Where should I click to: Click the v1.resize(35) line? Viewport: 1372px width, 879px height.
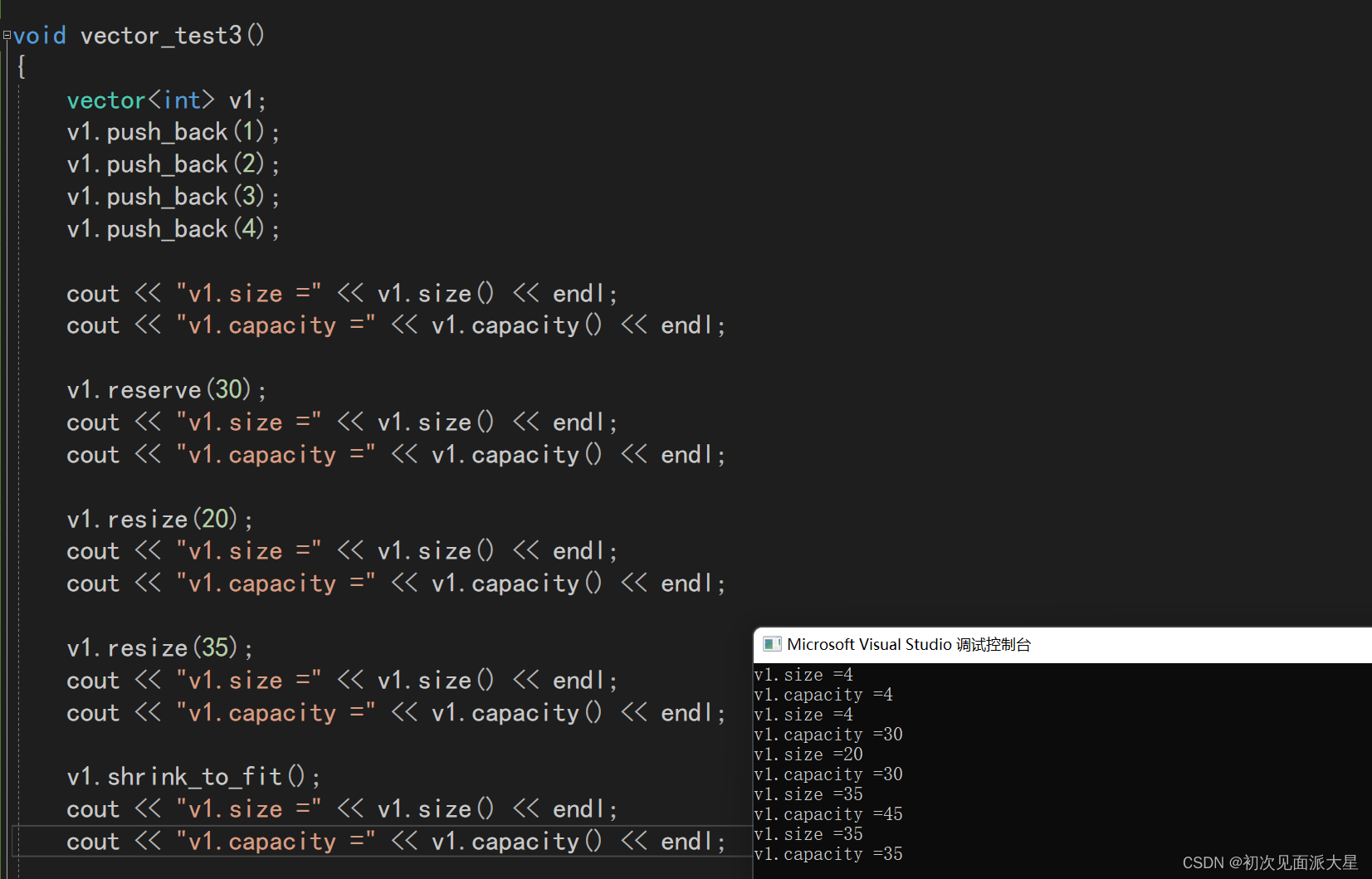159,647
